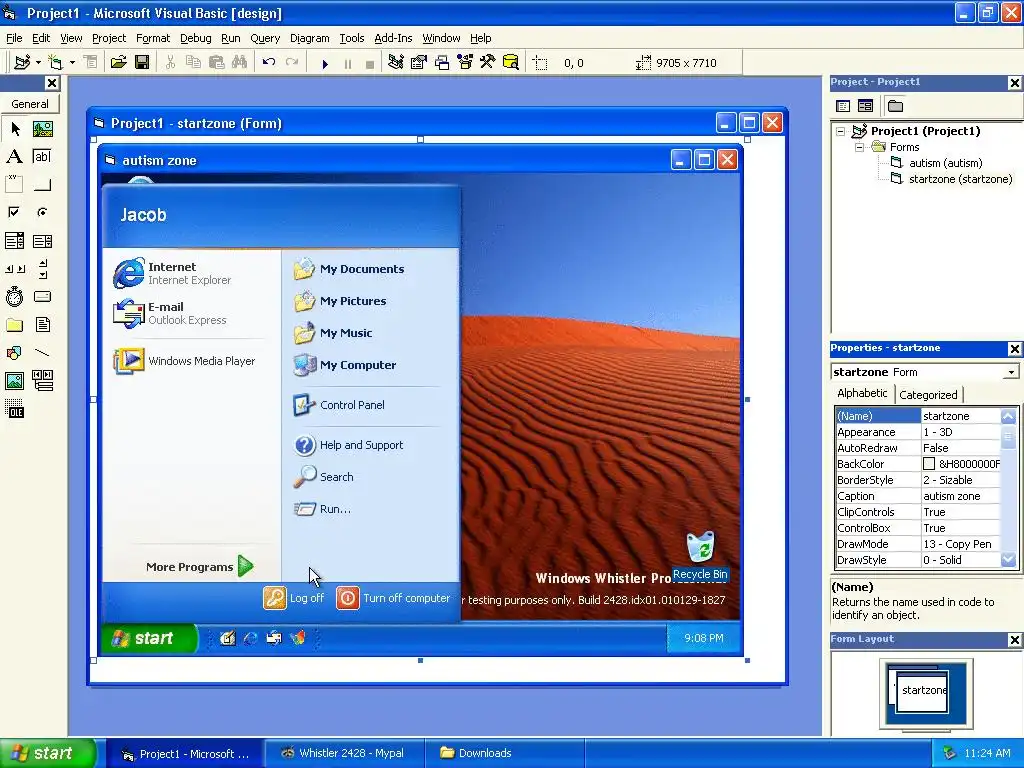The height and width of the screenshot is (768, 1024).
Task: Click View Object in Project panel
Action: tap(865, 106)
